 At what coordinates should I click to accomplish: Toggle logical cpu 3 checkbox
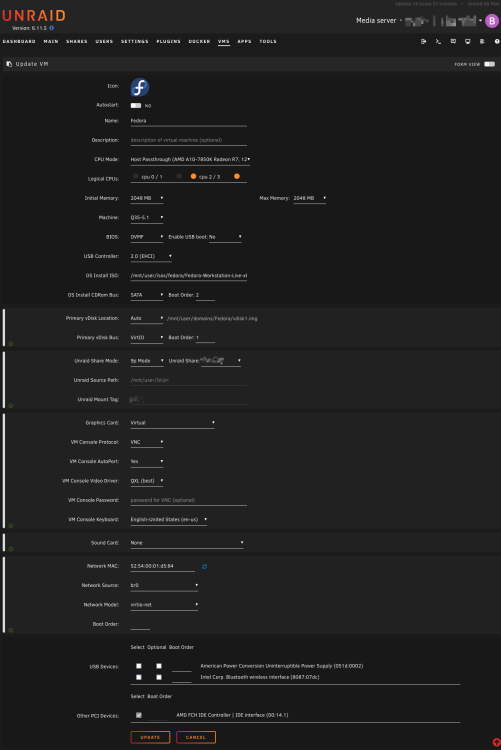(236, 176)
